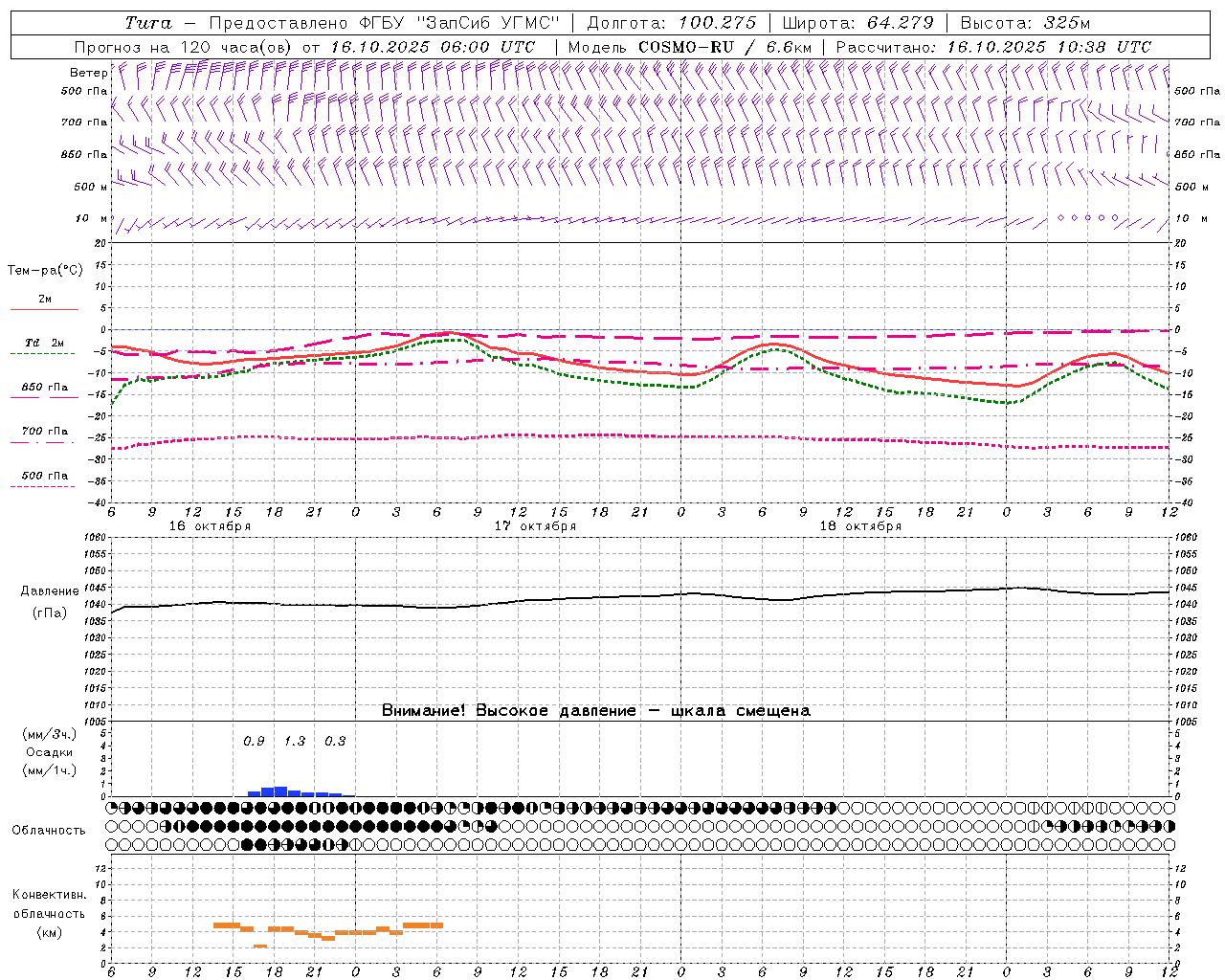
Task: Click the "700 гПа" temperature legend entry
Action: pyautogui.click(x=45, y=432)
